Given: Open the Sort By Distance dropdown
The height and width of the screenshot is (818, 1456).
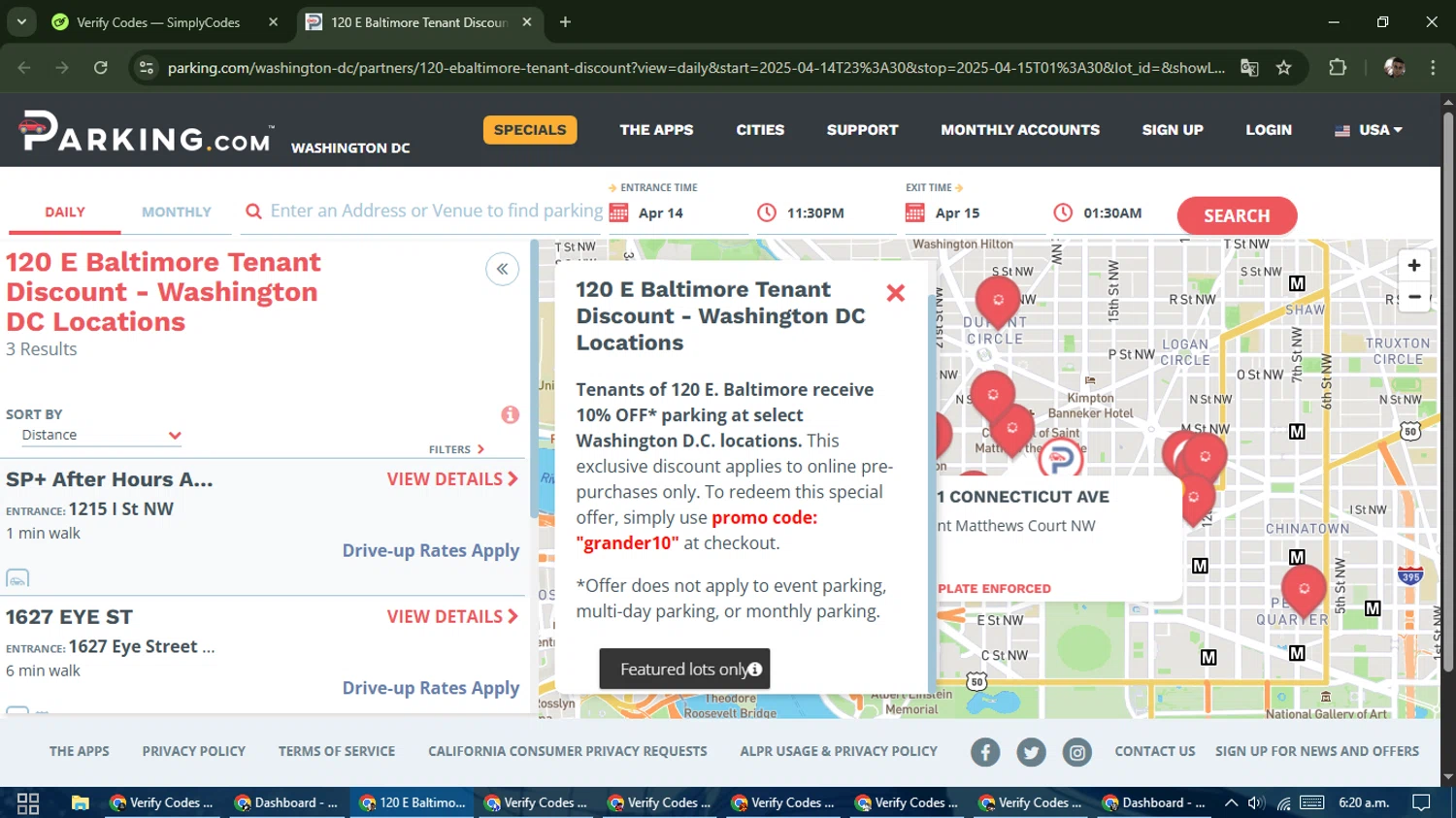Looking at the screenshot, I should click(101, 436).
